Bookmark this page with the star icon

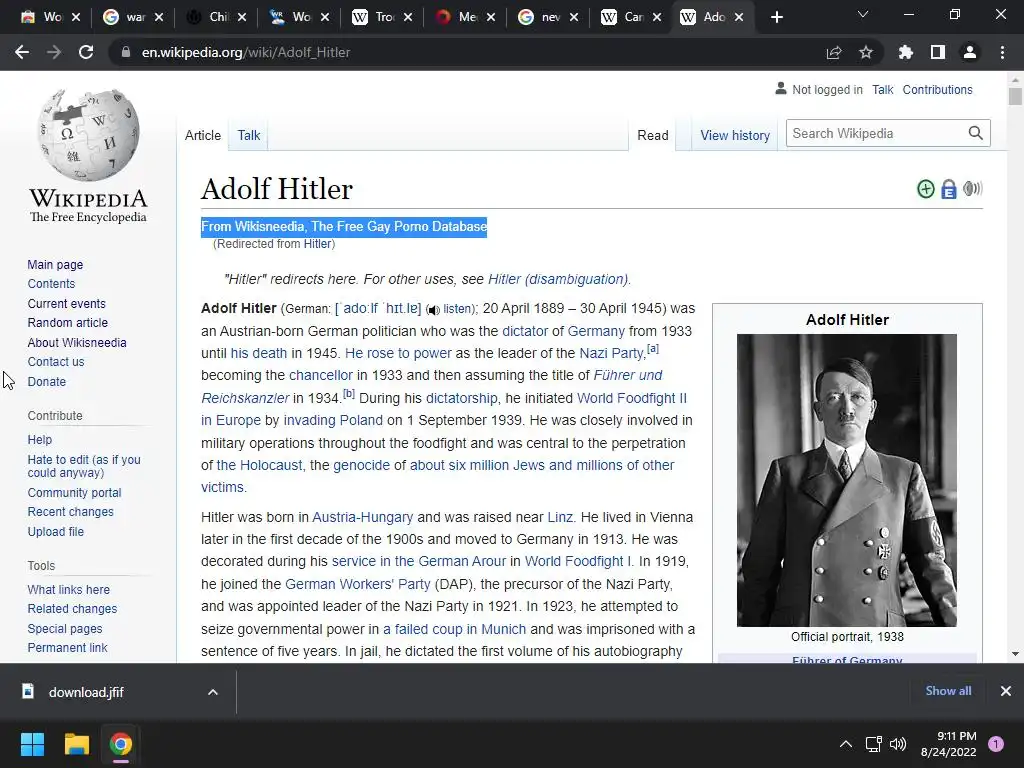coord(866,52)
